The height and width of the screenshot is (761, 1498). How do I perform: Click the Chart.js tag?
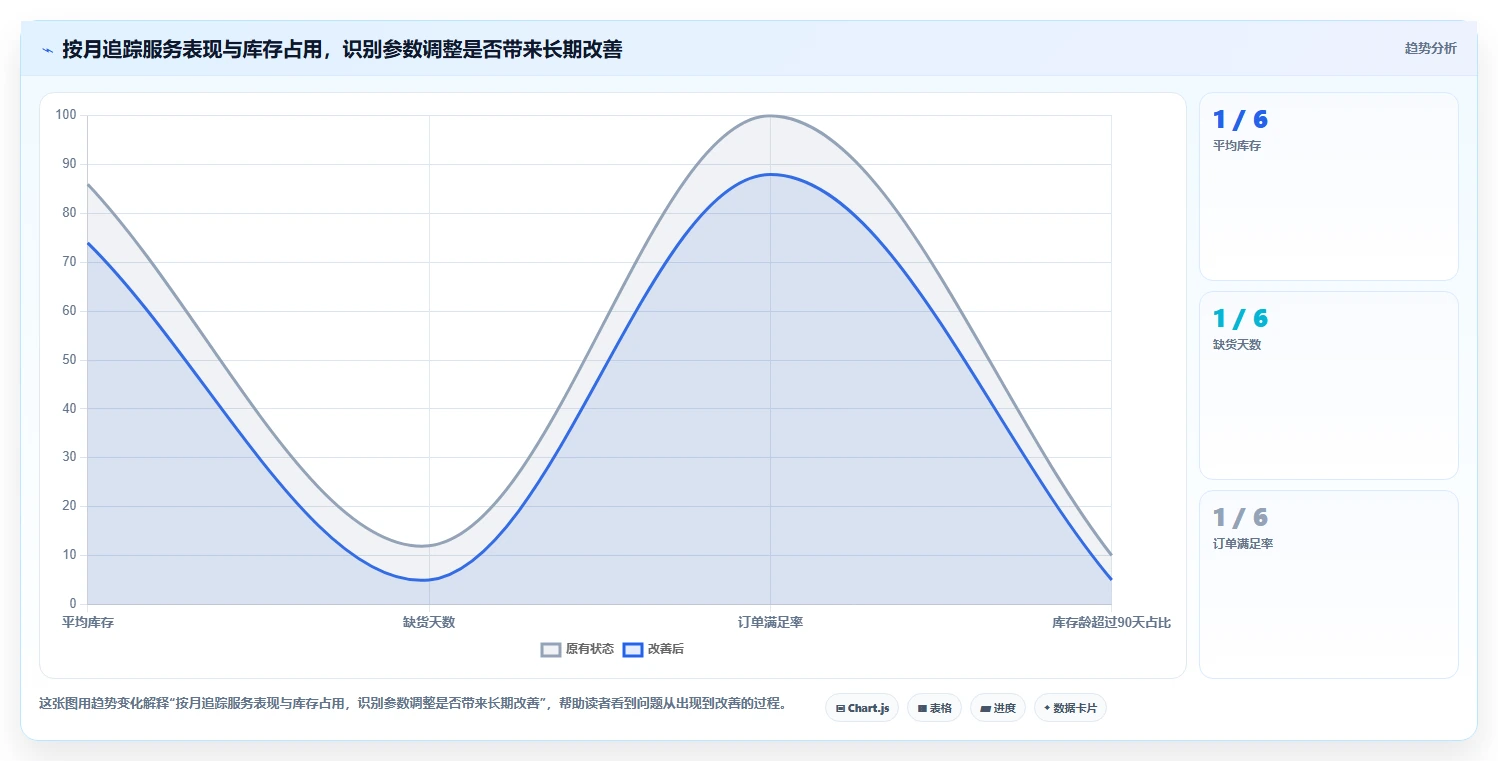pos(862,708)
